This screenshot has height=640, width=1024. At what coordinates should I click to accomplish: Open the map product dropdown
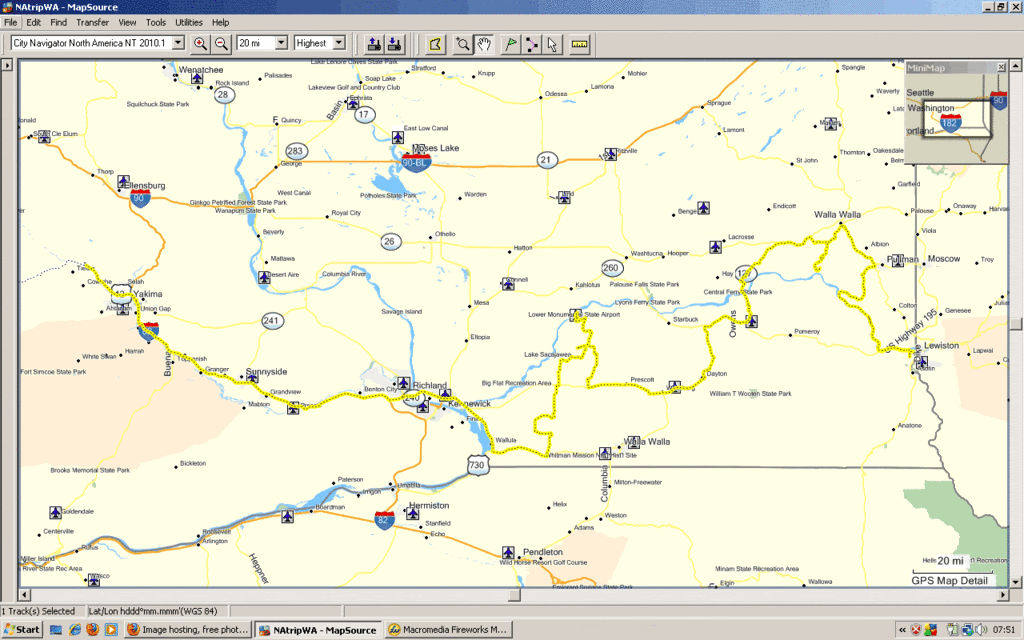[178, 43]
